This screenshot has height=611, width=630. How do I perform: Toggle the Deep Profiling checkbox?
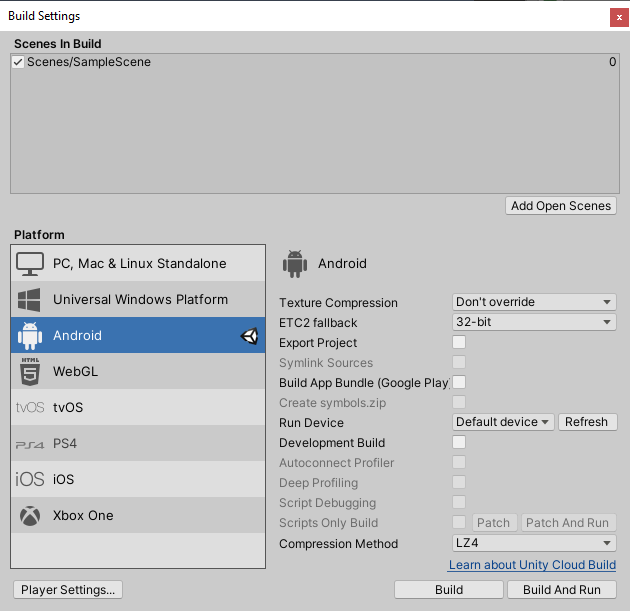point(459,482)
